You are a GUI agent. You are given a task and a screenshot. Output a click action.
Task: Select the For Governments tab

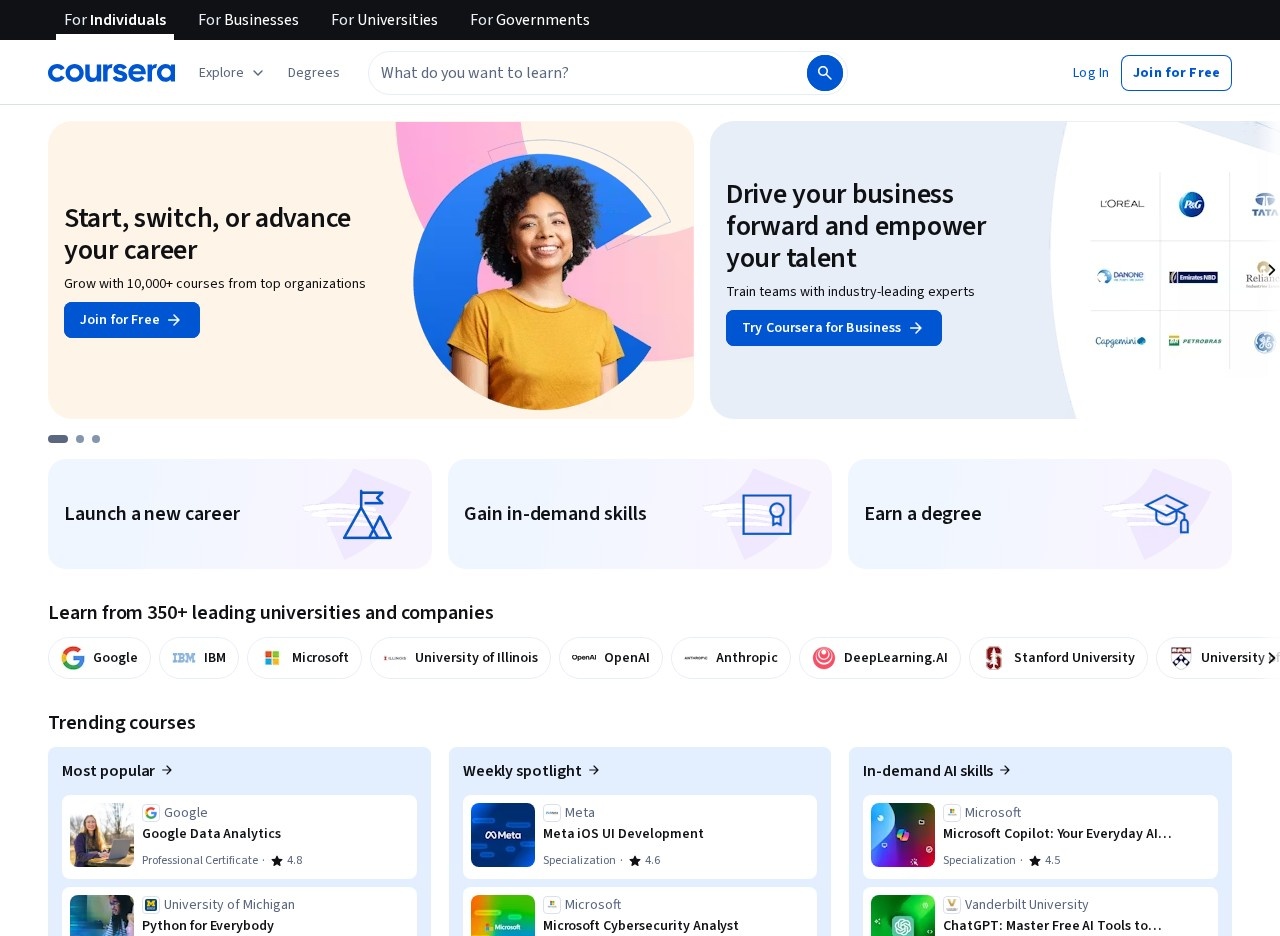[529, 20]
